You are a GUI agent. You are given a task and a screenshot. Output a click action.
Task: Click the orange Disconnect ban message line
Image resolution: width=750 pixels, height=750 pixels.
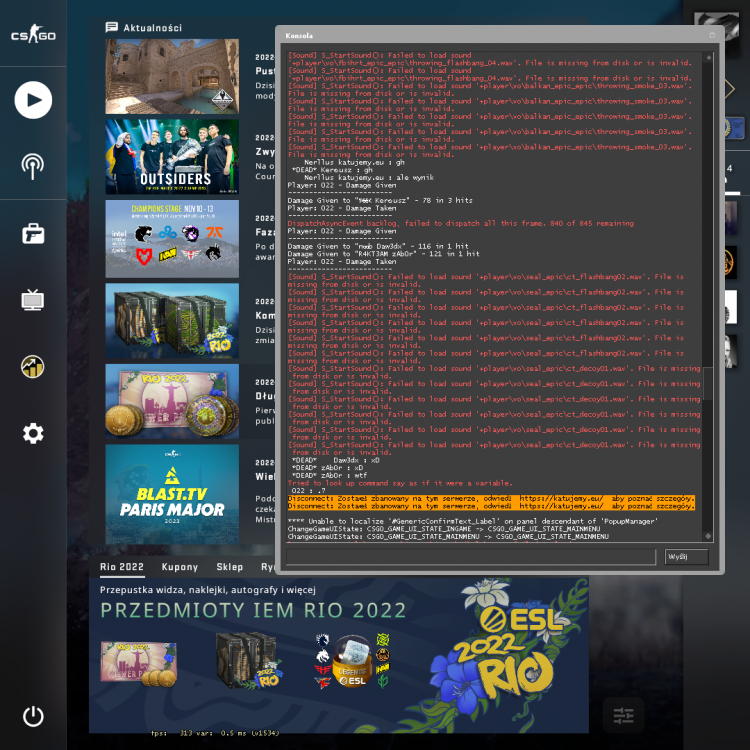[x=491, y=502]
